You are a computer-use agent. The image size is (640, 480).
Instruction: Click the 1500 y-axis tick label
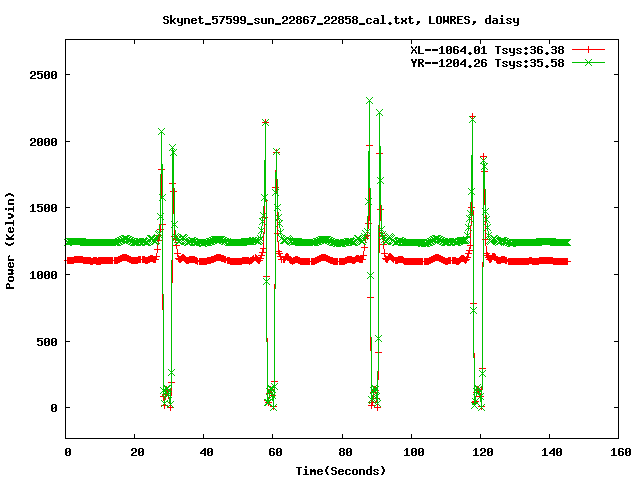tap(43, 208)
